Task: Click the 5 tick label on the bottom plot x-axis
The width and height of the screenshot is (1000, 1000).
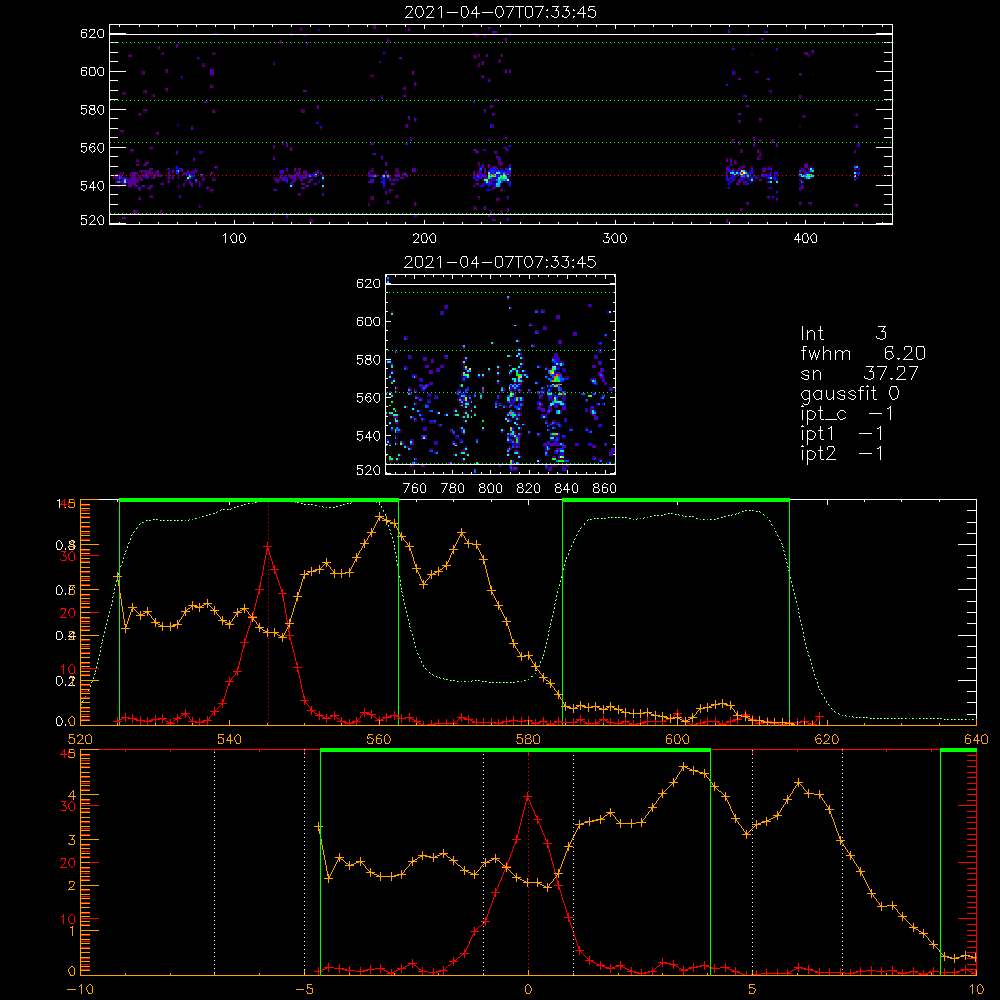Action: [753, 989]
